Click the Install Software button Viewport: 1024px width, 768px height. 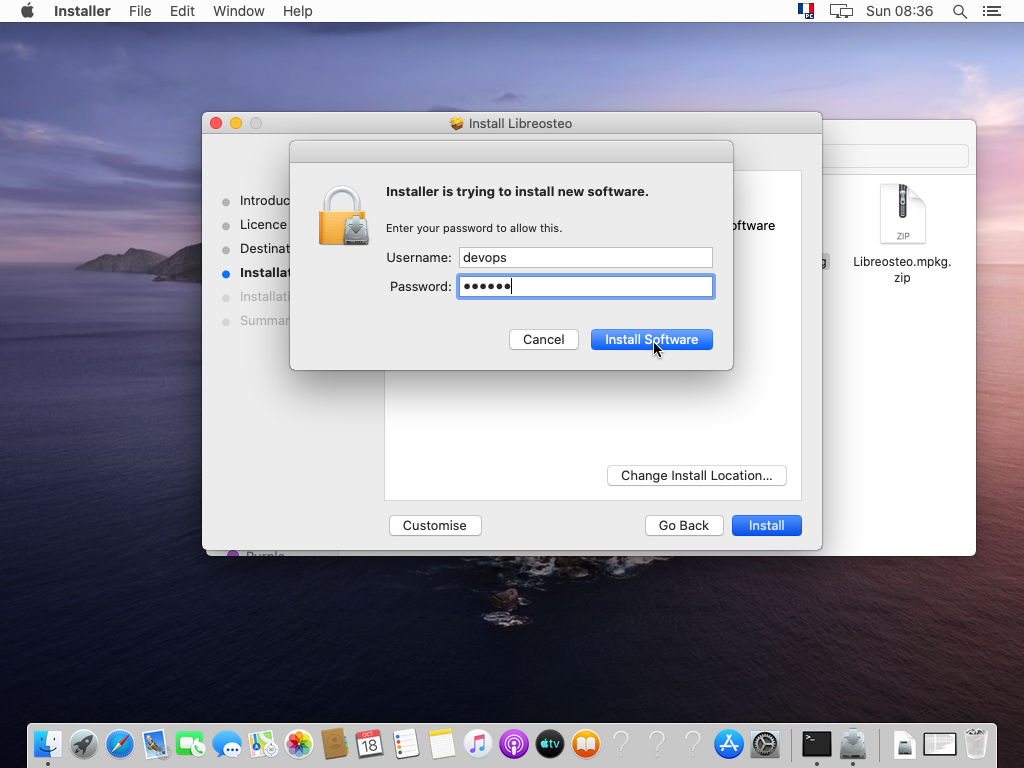[x=652, y=340]
